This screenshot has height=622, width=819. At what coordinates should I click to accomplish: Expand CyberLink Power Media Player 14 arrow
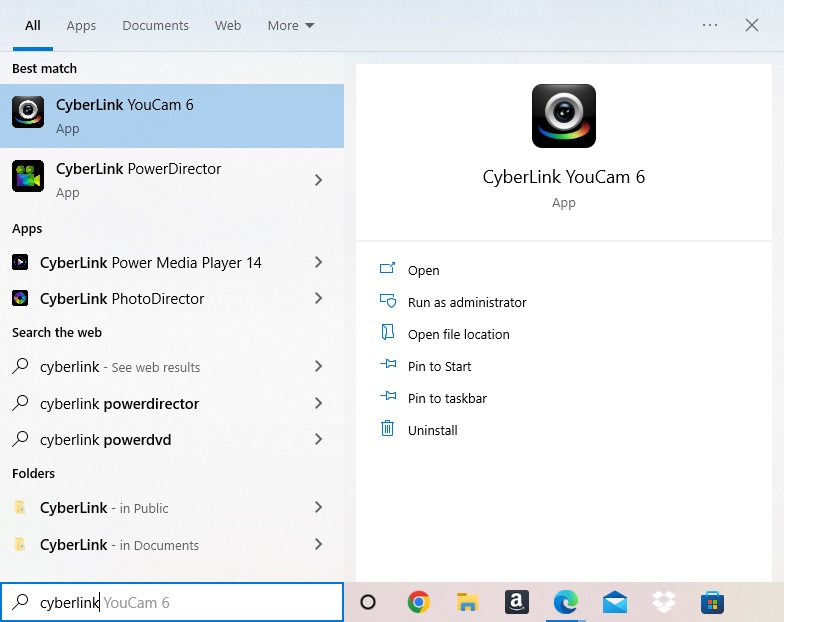(x=318, y=262)
